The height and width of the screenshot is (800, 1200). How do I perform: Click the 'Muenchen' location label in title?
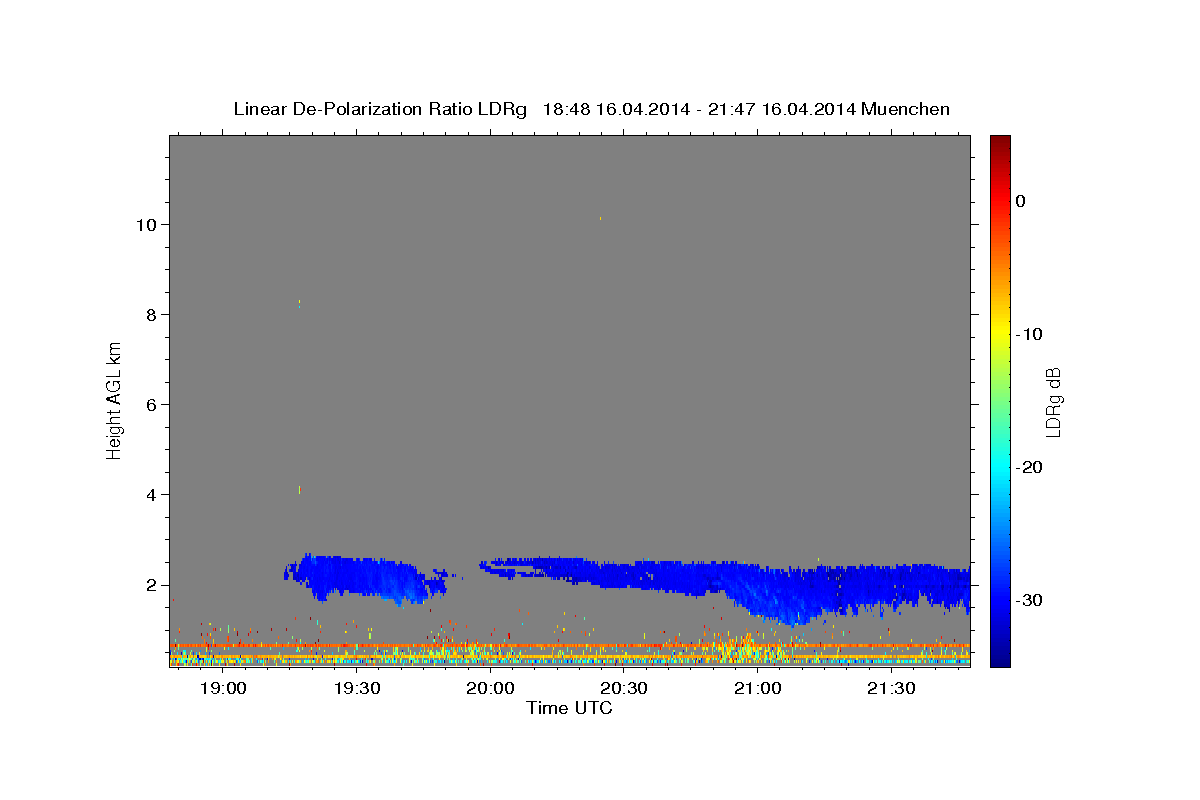[x=906, y=109]
